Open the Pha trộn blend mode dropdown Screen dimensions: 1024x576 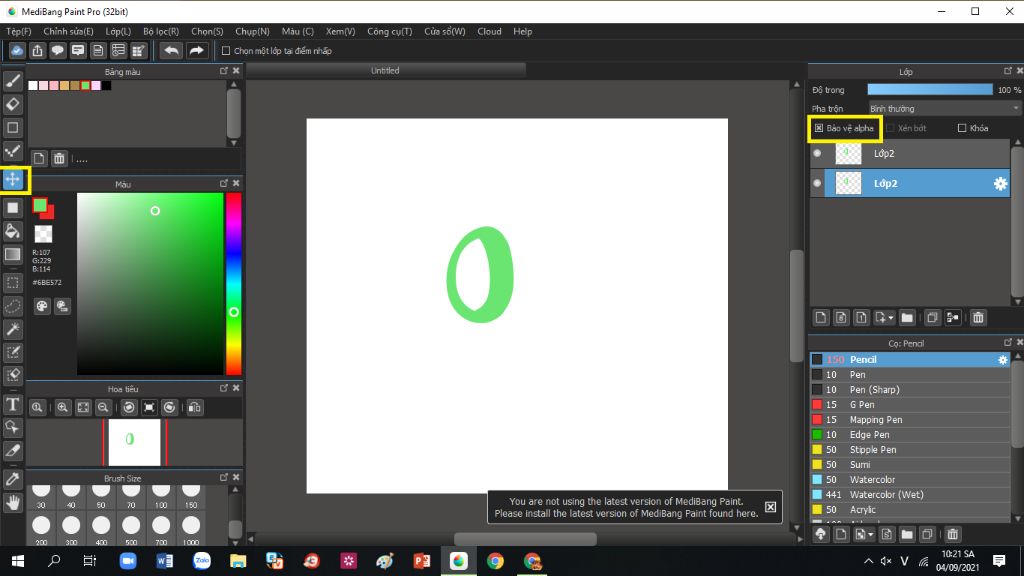pos(944,108)
